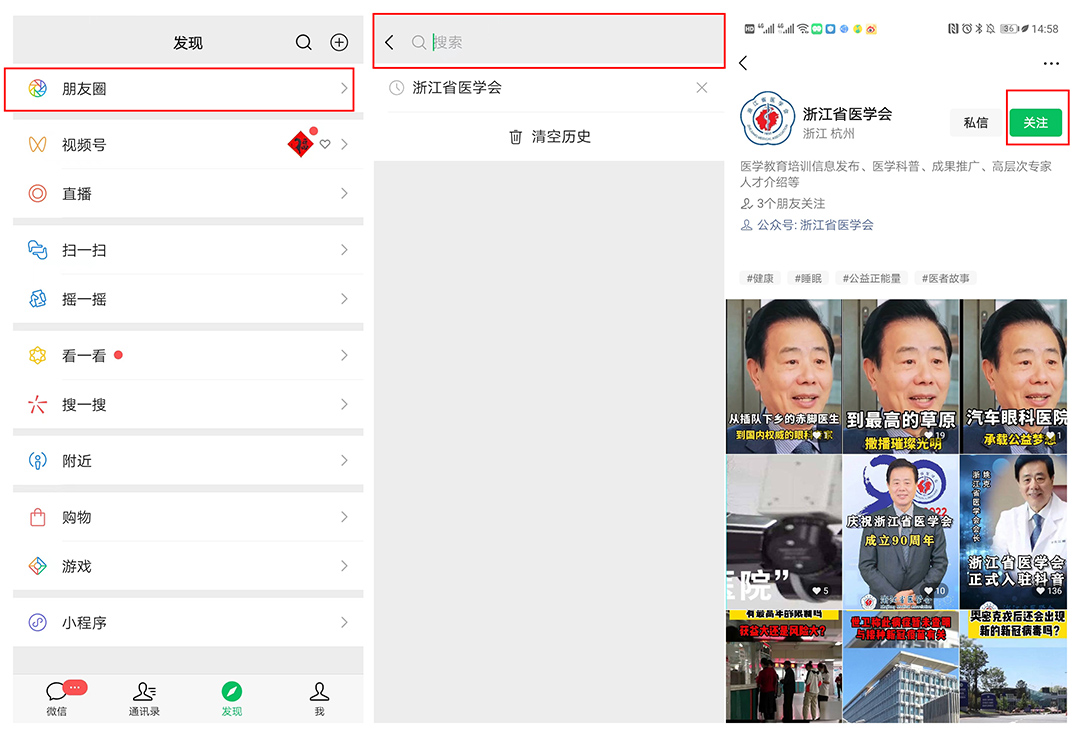Tap the red 福 badge in 视频号 row
The width and height of the screenshot is (1080, 736).
pyautogui.click(x=301, y=144)
